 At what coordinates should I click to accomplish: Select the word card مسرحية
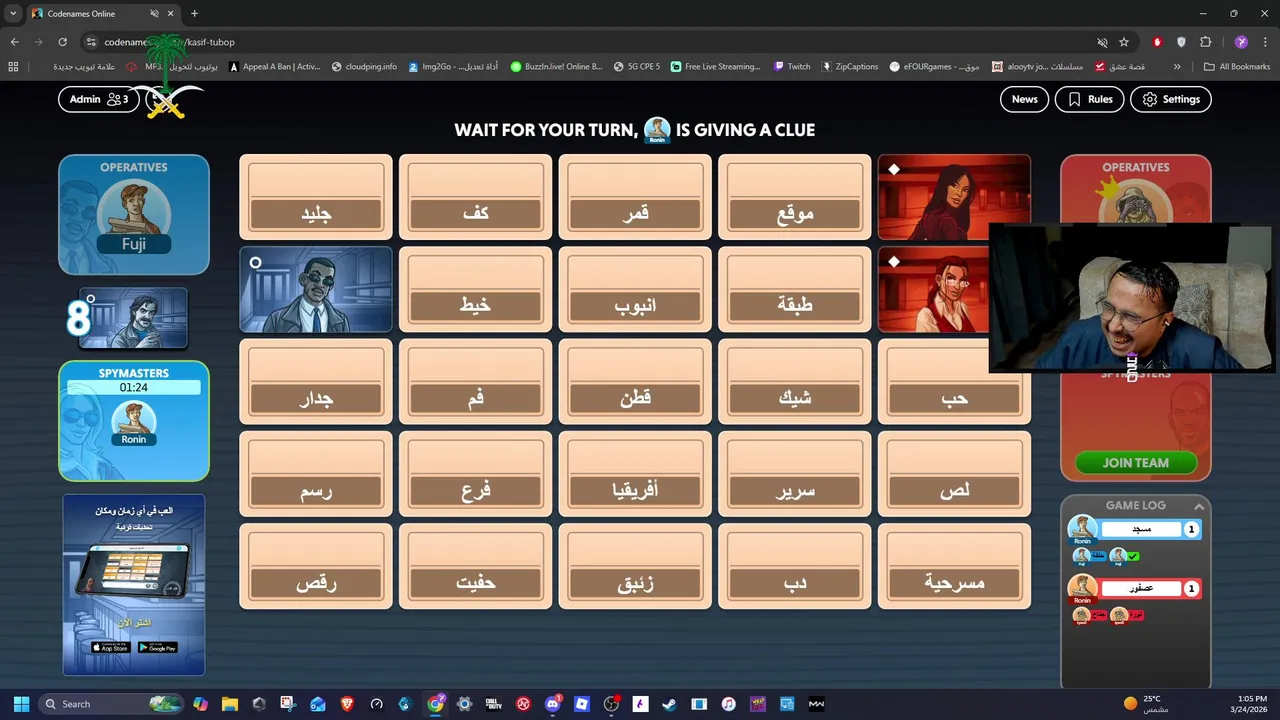coord(954,566)
